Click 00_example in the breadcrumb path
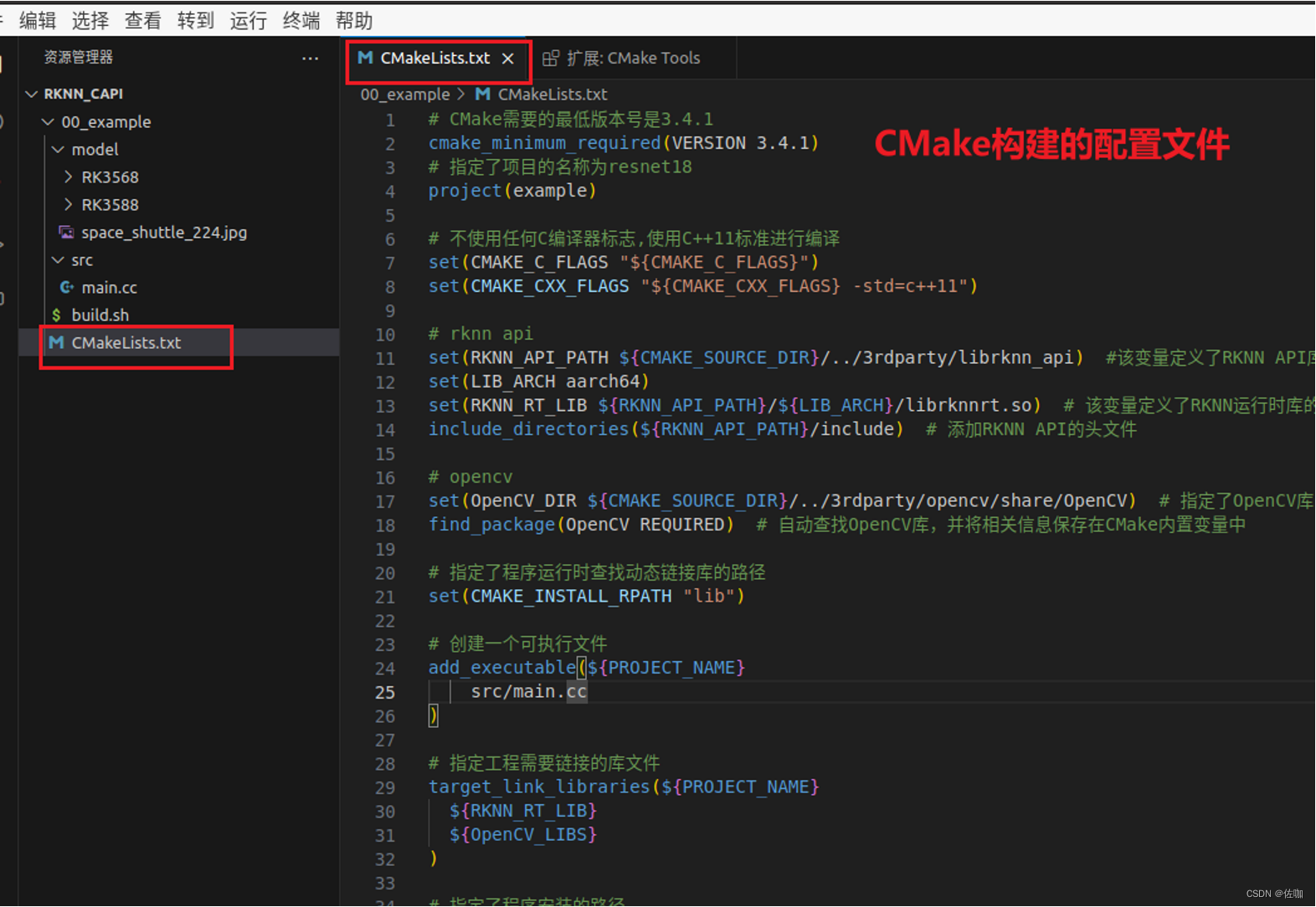Image resolution: width=1316 pixels, height=907 pixels. pyautogui.click(x=405, y=95)
